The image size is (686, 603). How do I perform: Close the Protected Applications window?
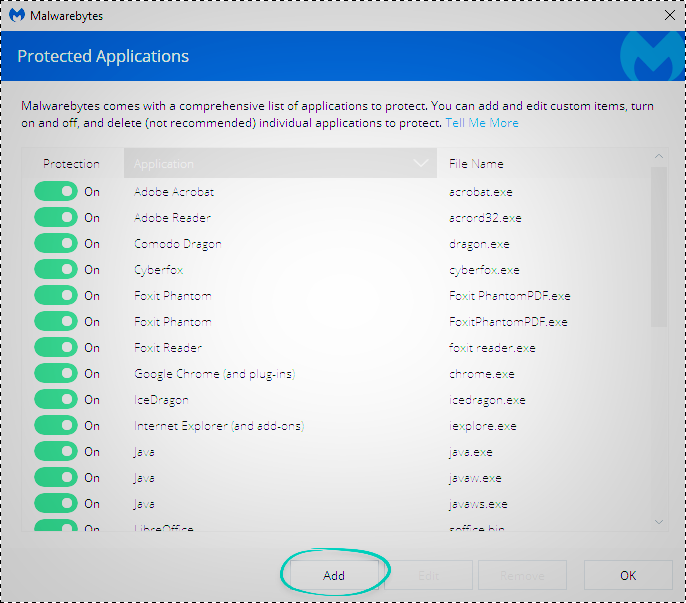pyautogui.click(x=668, y=16)
